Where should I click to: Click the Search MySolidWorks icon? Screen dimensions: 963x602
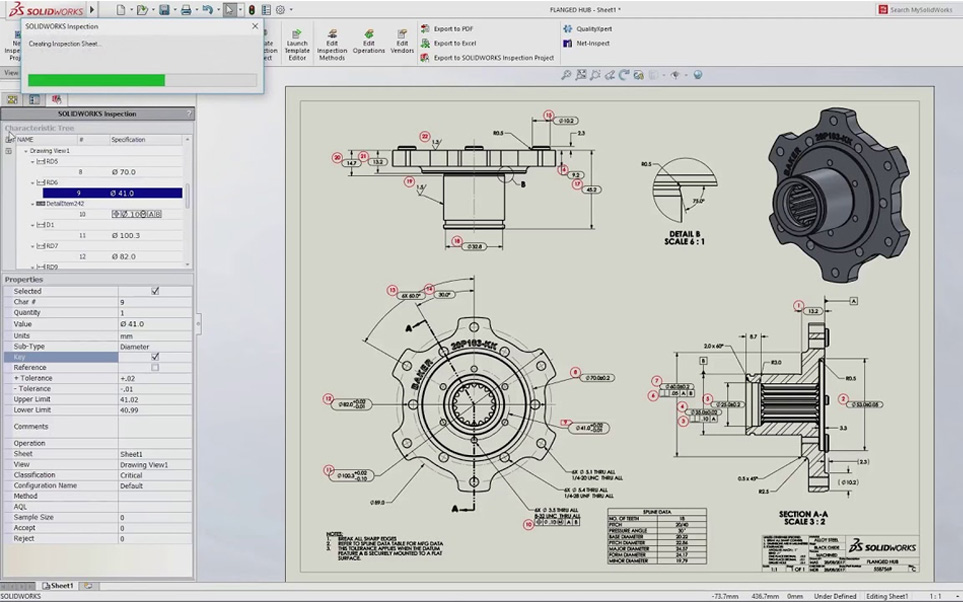point(883,10)
